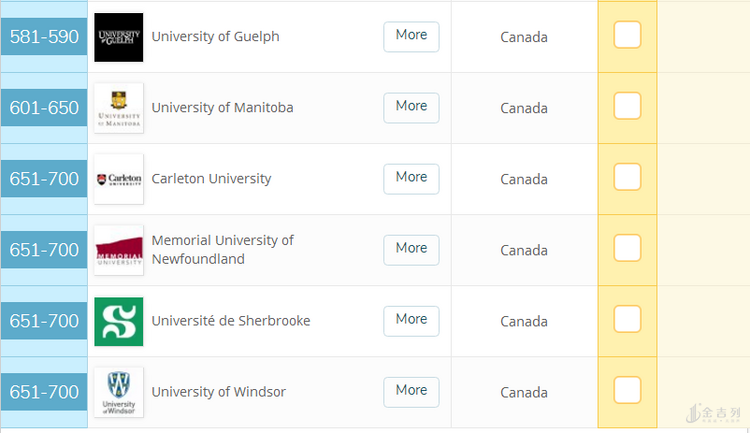This screenshot has height=433, width=750.
Task: Open the University of Windsor name link
Action: [219, 392]
